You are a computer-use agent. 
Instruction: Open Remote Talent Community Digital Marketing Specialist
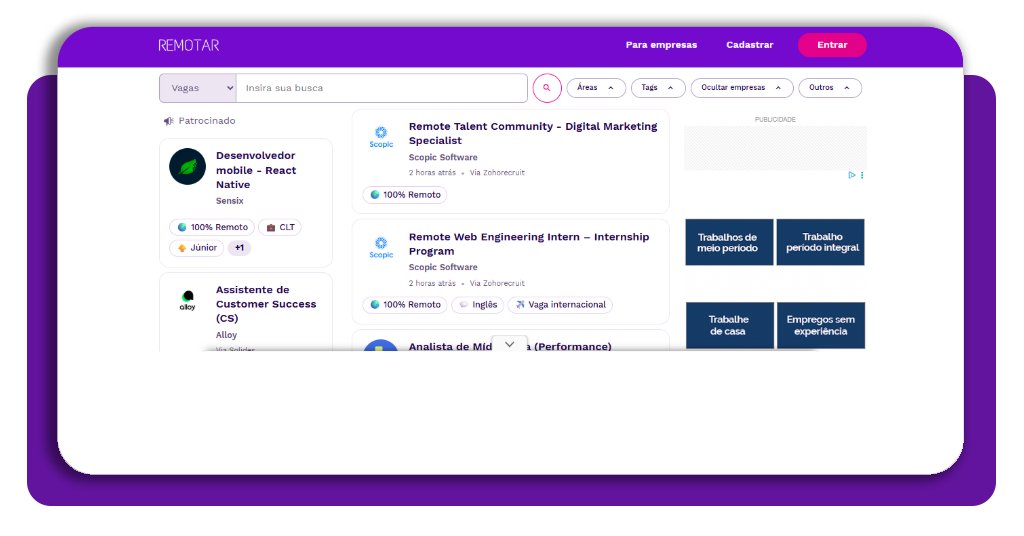pyautogui.click(x=533, y=133)
